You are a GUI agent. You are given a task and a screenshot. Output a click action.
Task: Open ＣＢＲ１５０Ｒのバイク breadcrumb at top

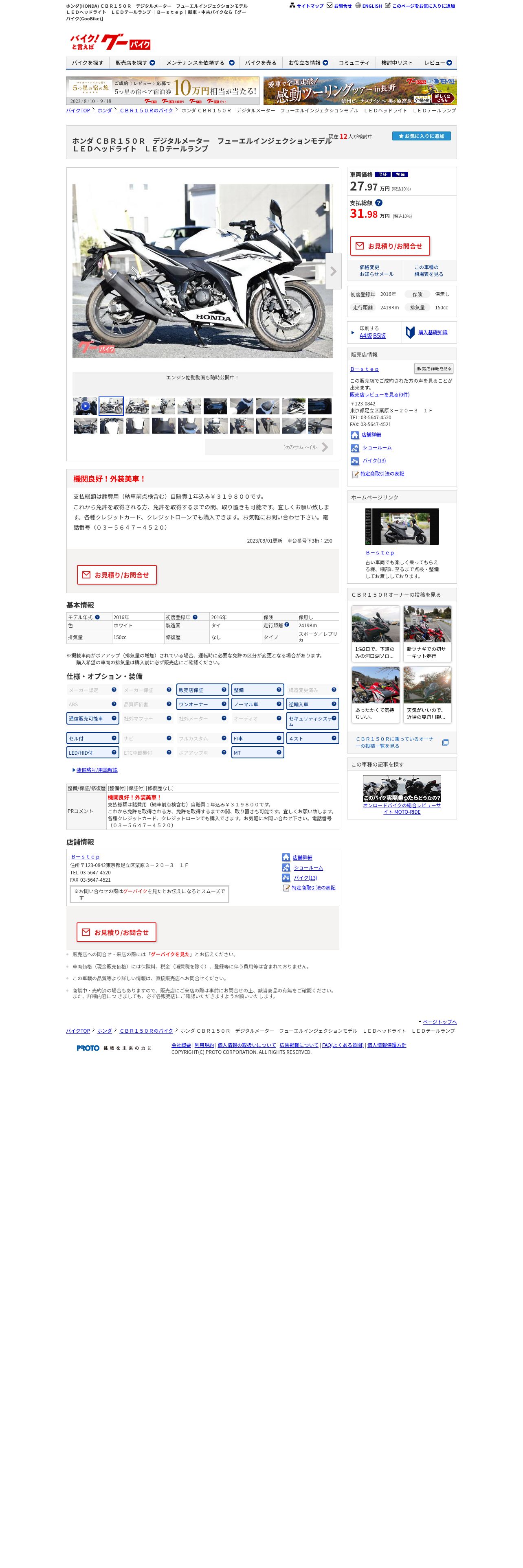[x=146, y=110]
